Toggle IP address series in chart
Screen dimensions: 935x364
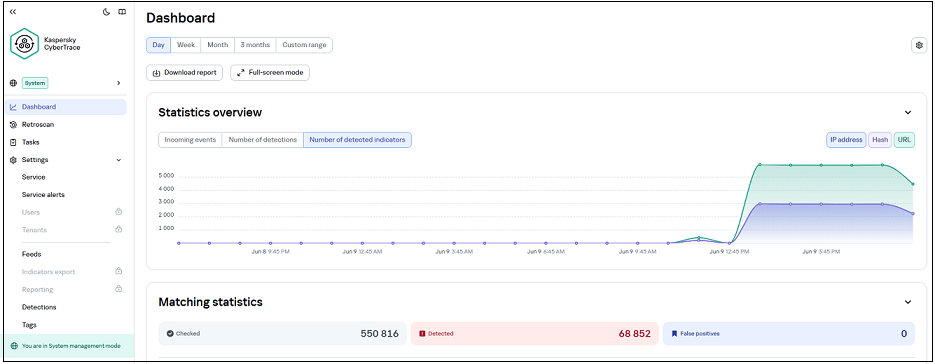(x=846, y=140)
